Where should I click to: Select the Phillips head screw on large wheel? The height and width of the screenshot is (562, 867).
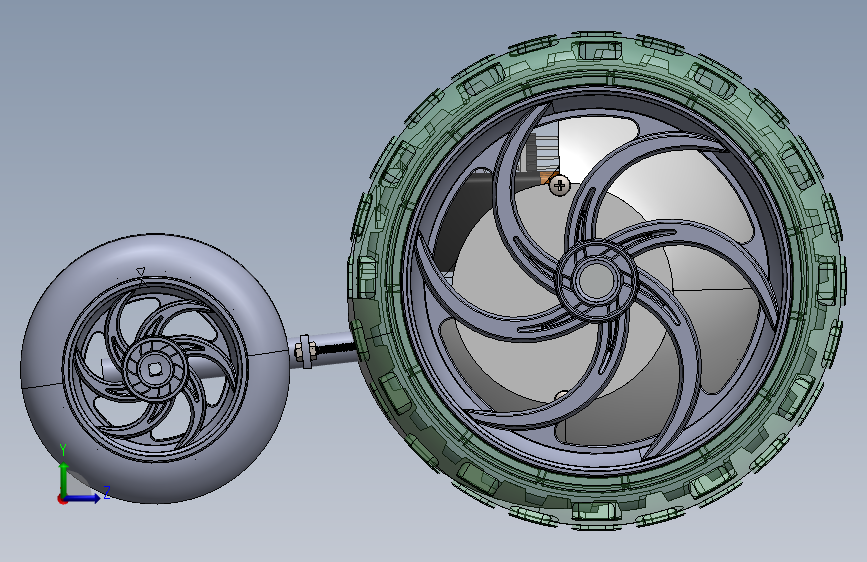(x=560, y=185)
